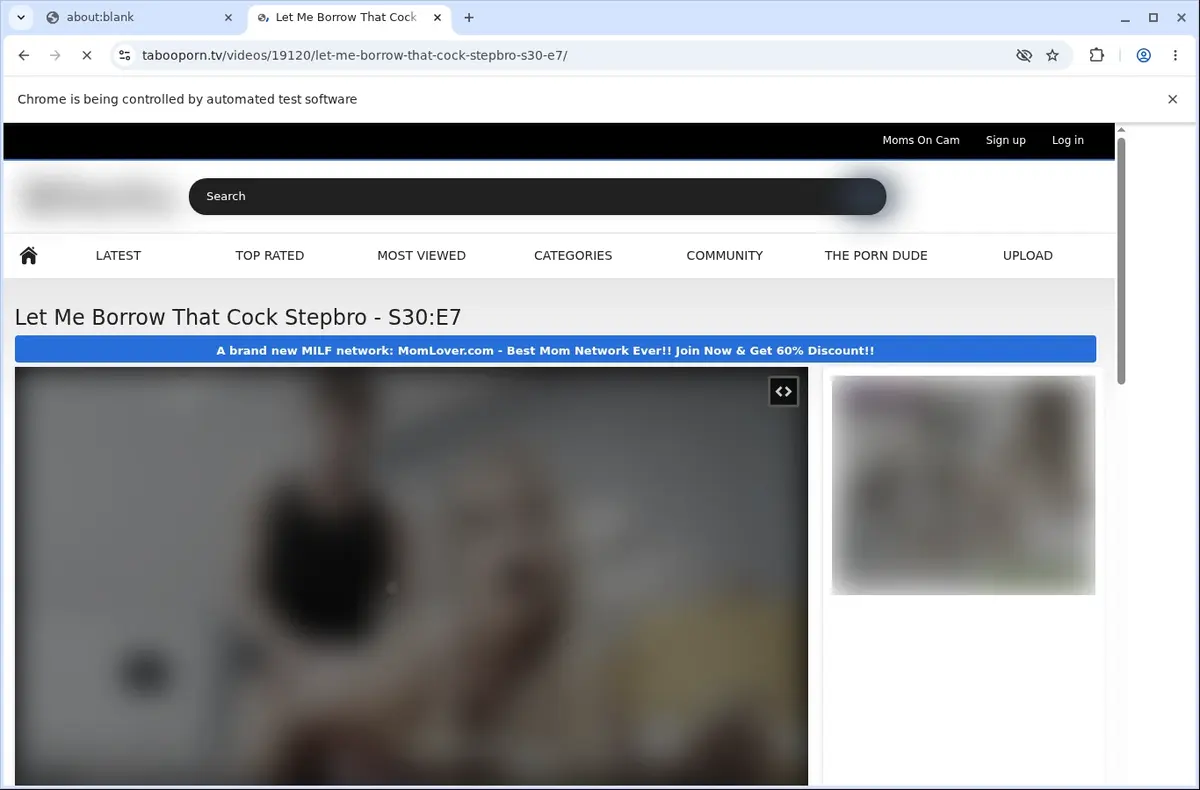Screen dimensions: 1200x790
Task: Bookmark this page with star icon
Action: click(1052, 56)
